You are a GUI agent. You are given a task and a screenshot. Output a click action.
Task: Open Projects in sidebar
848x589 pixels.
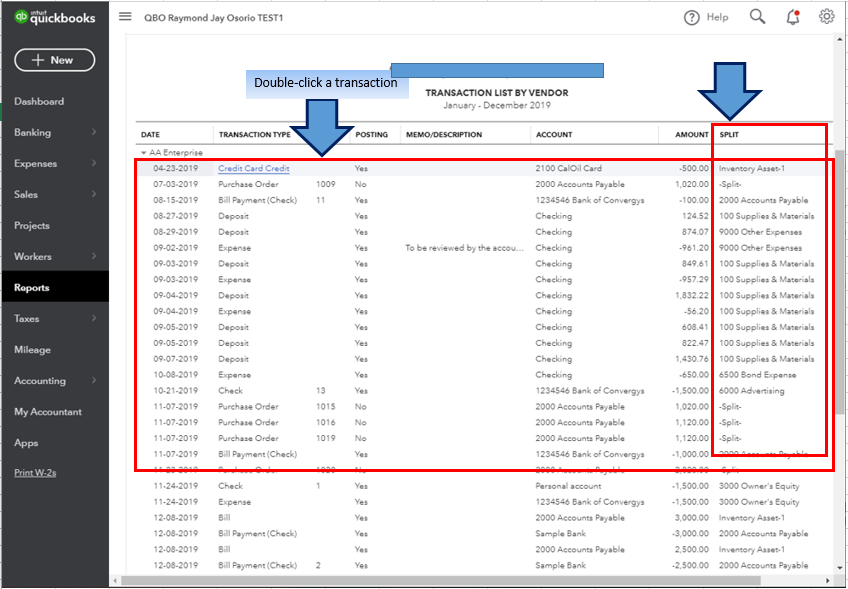tap(32, 226)
